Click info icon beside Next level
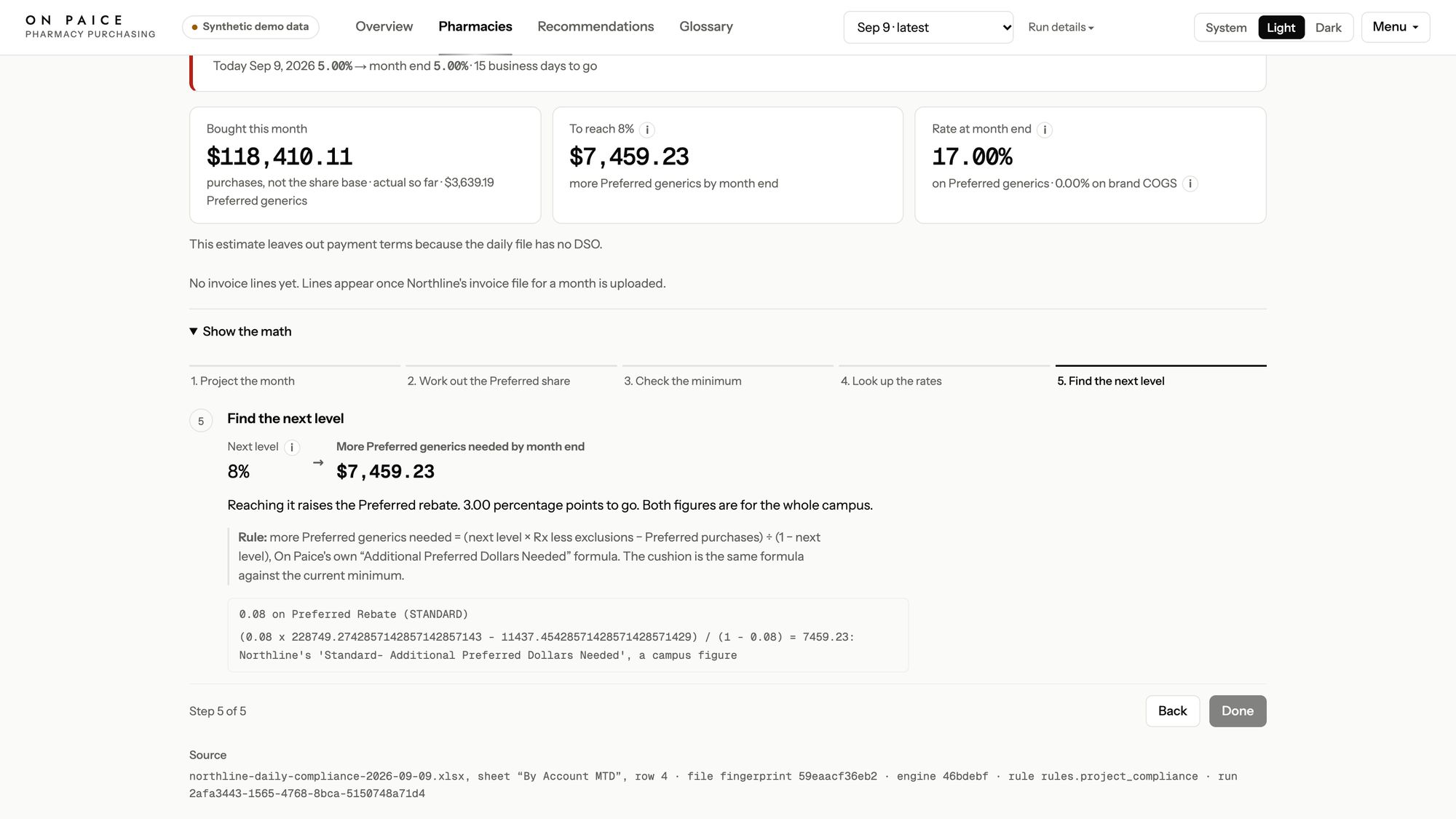This screenshot has height=819, width=1456. point(291,447)
